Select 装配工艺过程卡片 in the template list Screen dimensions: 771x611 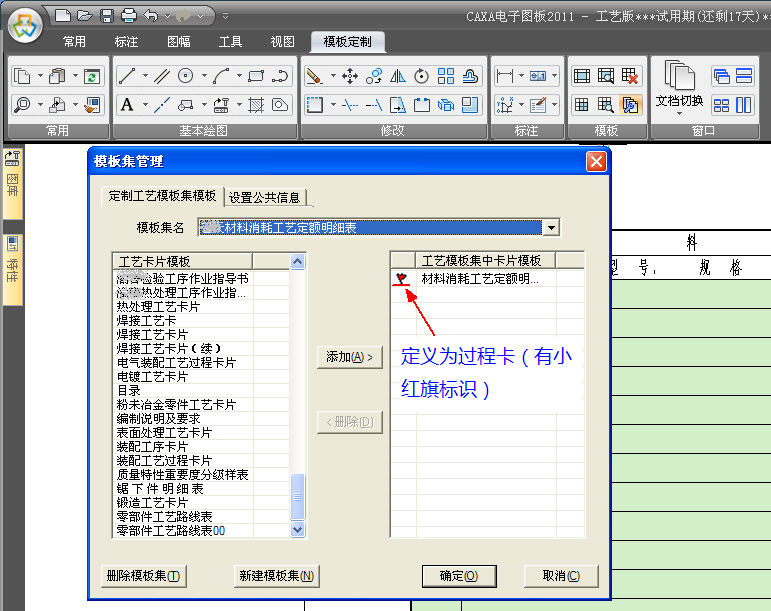pyautogui.click(x=164, y=460)
